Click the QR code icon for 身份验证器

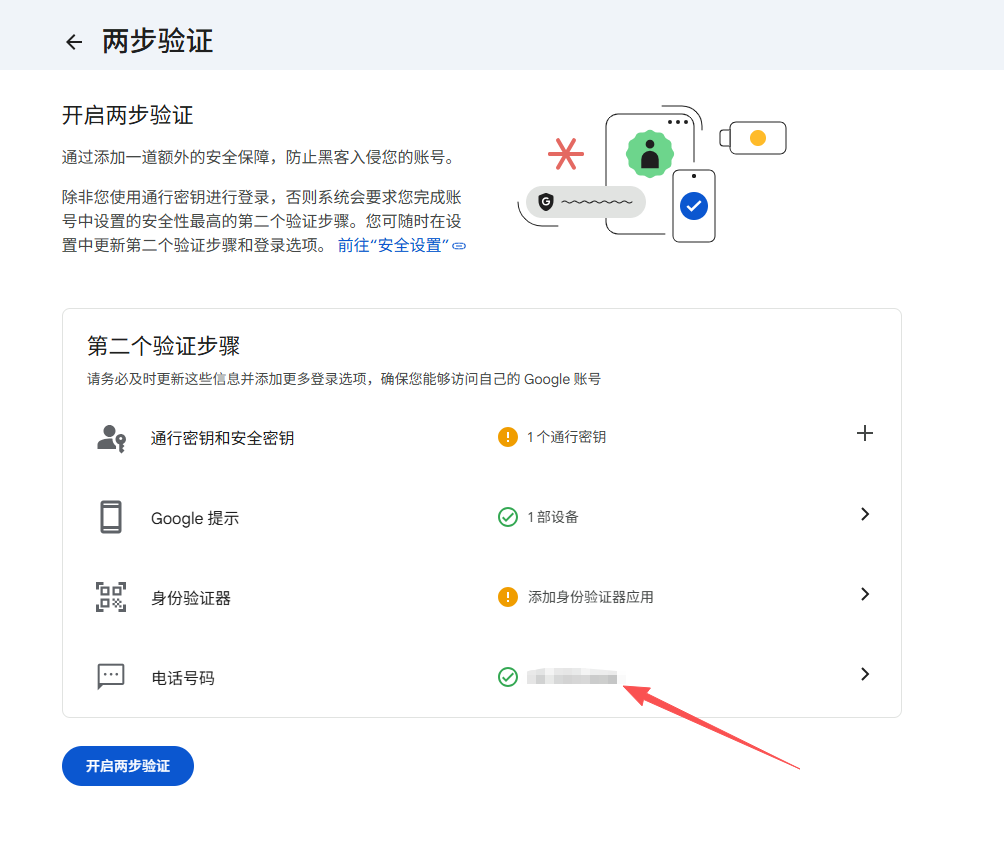[x=111, y=597]
